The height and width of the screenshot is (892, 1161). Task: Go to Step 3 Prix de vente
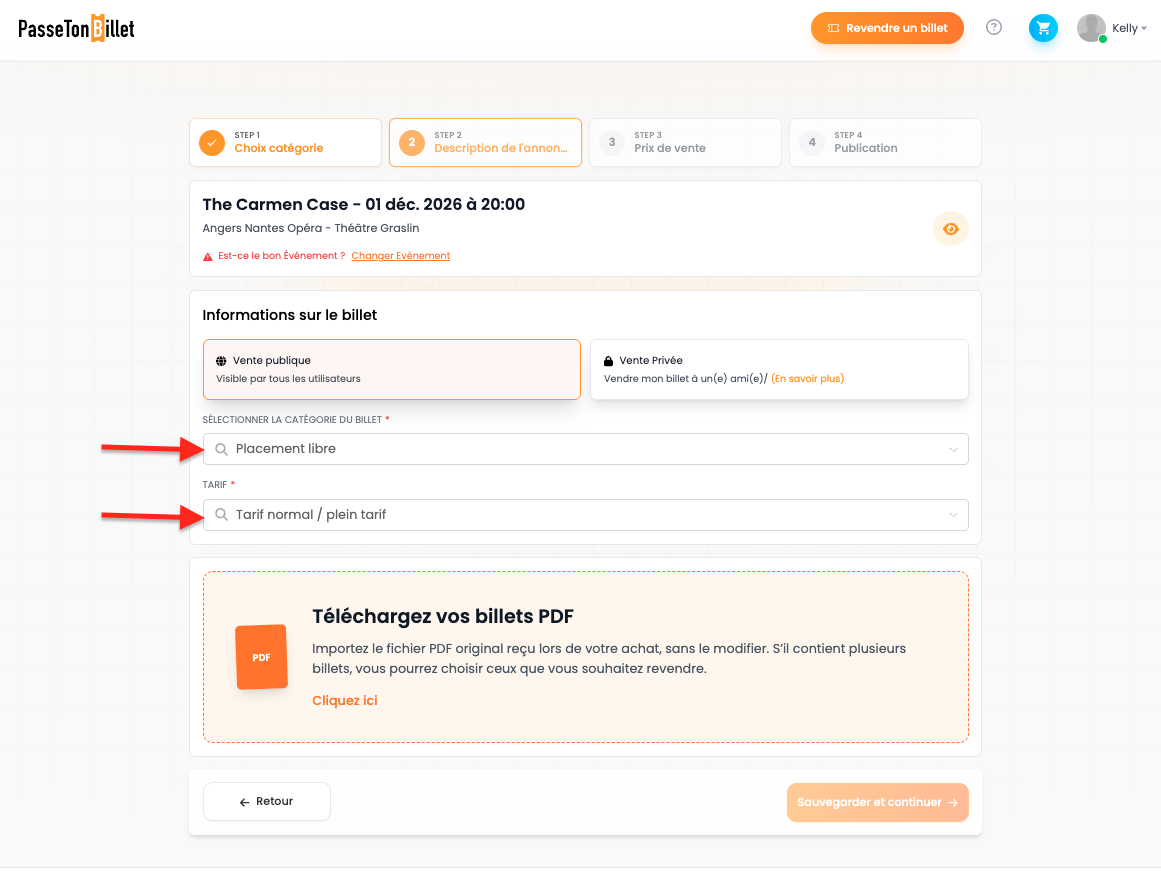pyautogui.click(x=685, y=142)
